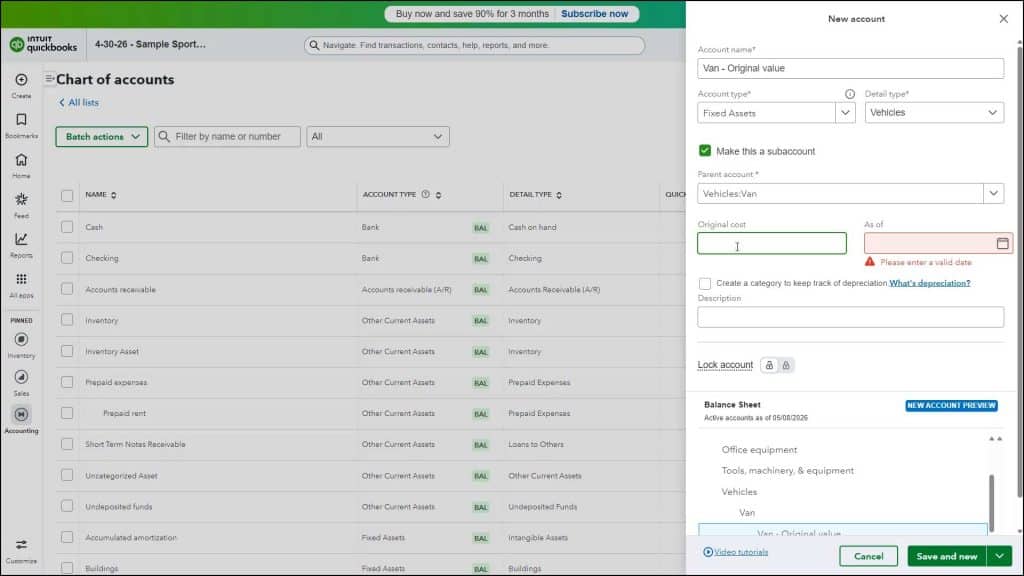Screen dimensions: 1024x576
Task: Click the account type info icon
Action: (x=850, y=94)
